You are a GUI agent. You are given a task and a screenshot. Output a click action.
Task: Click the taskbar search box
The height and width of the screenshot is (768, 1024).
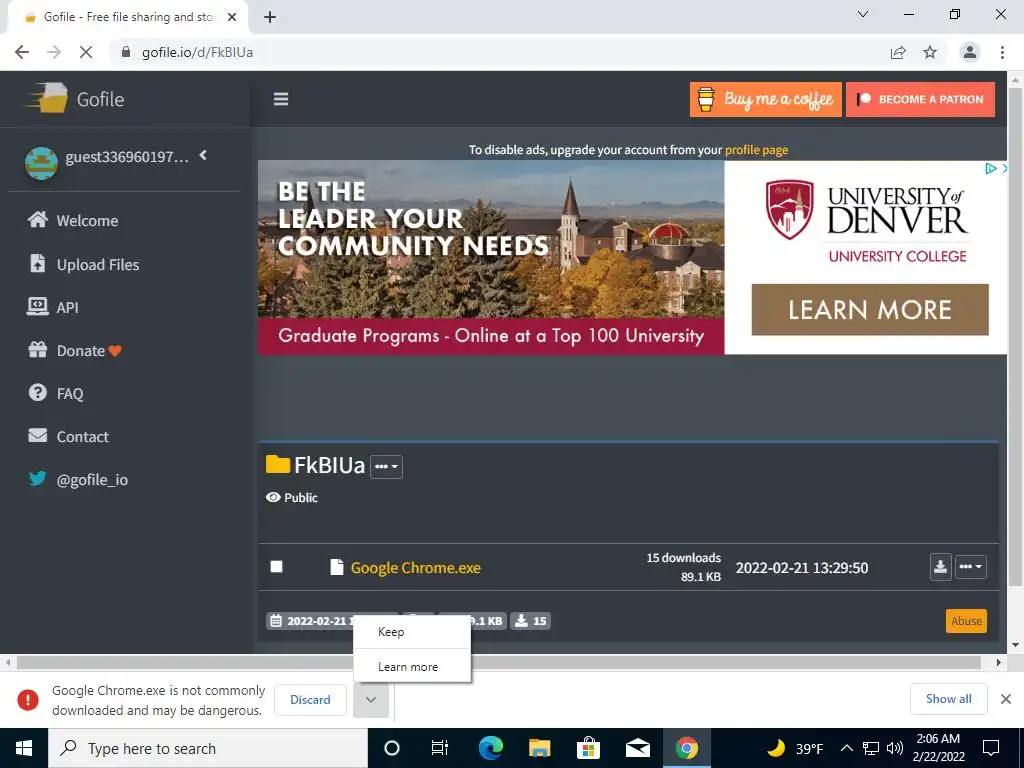pos(208,748)
